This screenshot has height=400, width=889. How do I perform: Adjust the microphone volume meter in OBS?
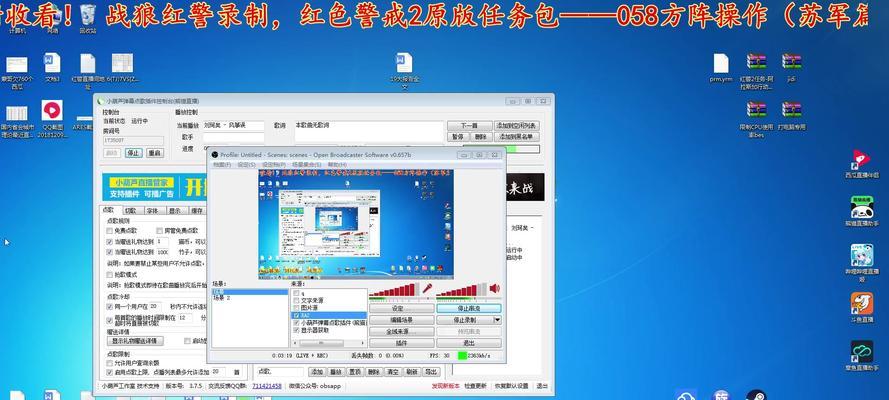[x=394, y=290]
